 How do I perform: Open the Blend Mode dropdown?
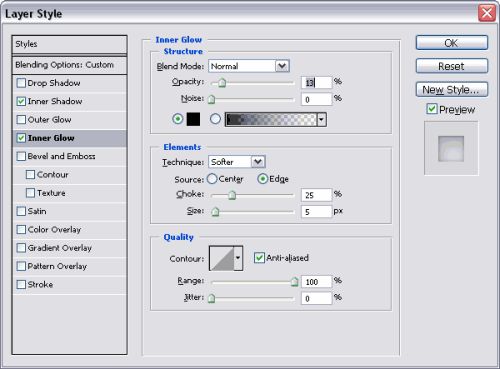pyautogui.click(x=249, y=66)
